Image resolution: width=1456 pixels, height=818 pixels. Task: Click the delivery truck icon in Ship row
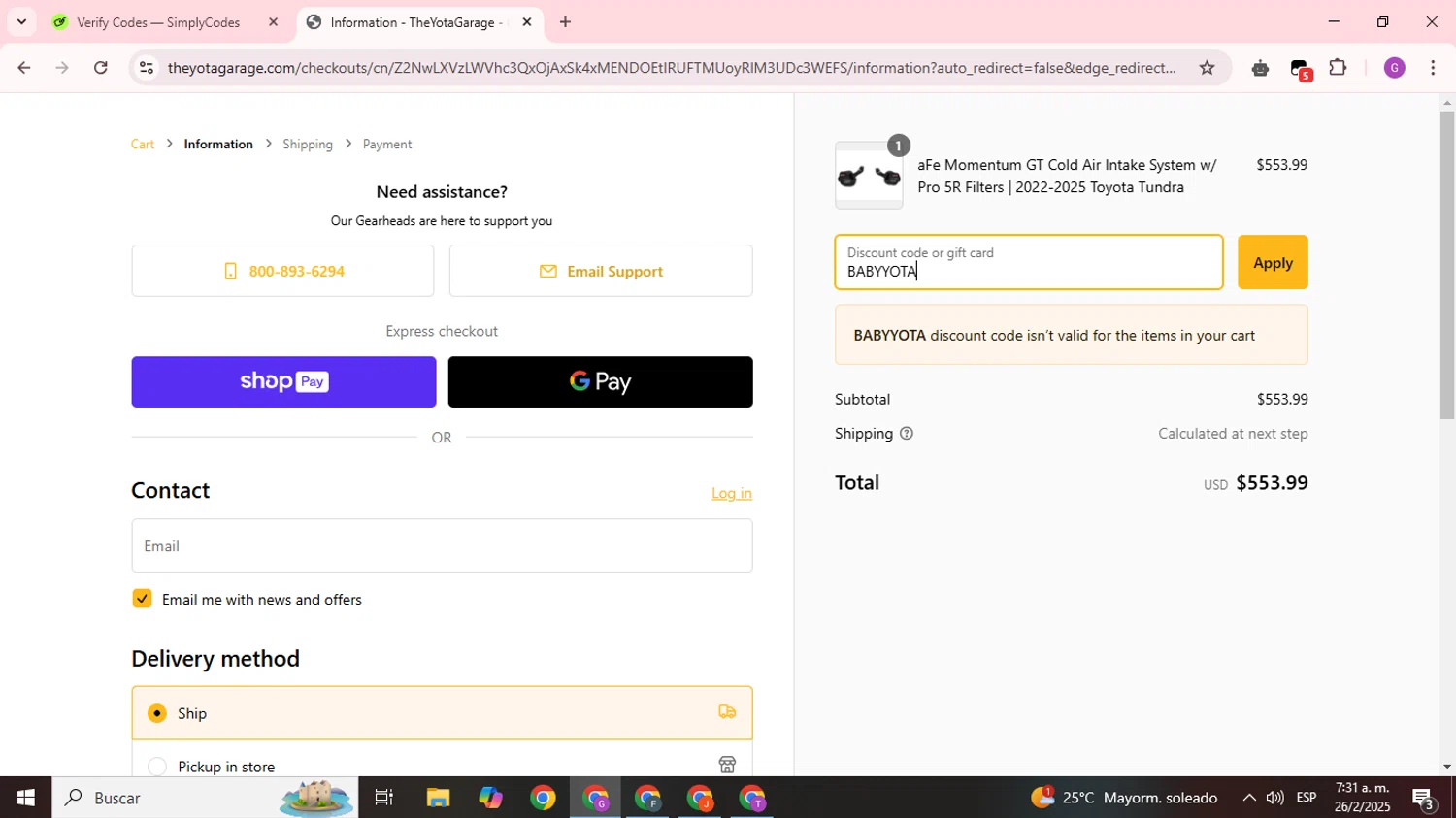pos(727,712)
